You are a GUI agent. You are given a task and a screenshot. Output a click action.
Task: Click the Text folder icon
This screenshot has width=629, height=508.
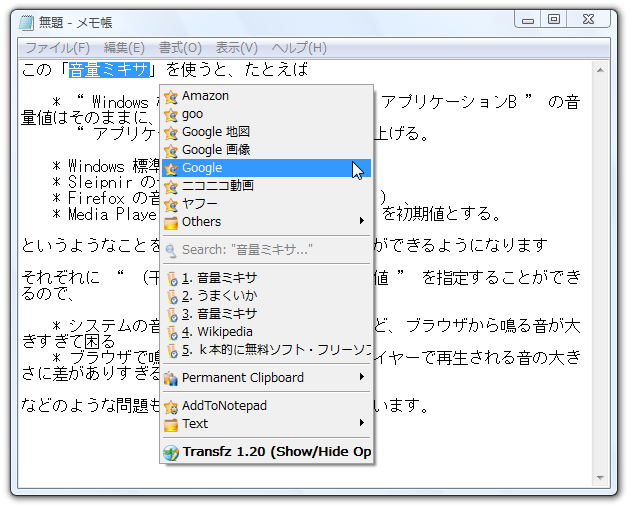click(x=171, y=424)
